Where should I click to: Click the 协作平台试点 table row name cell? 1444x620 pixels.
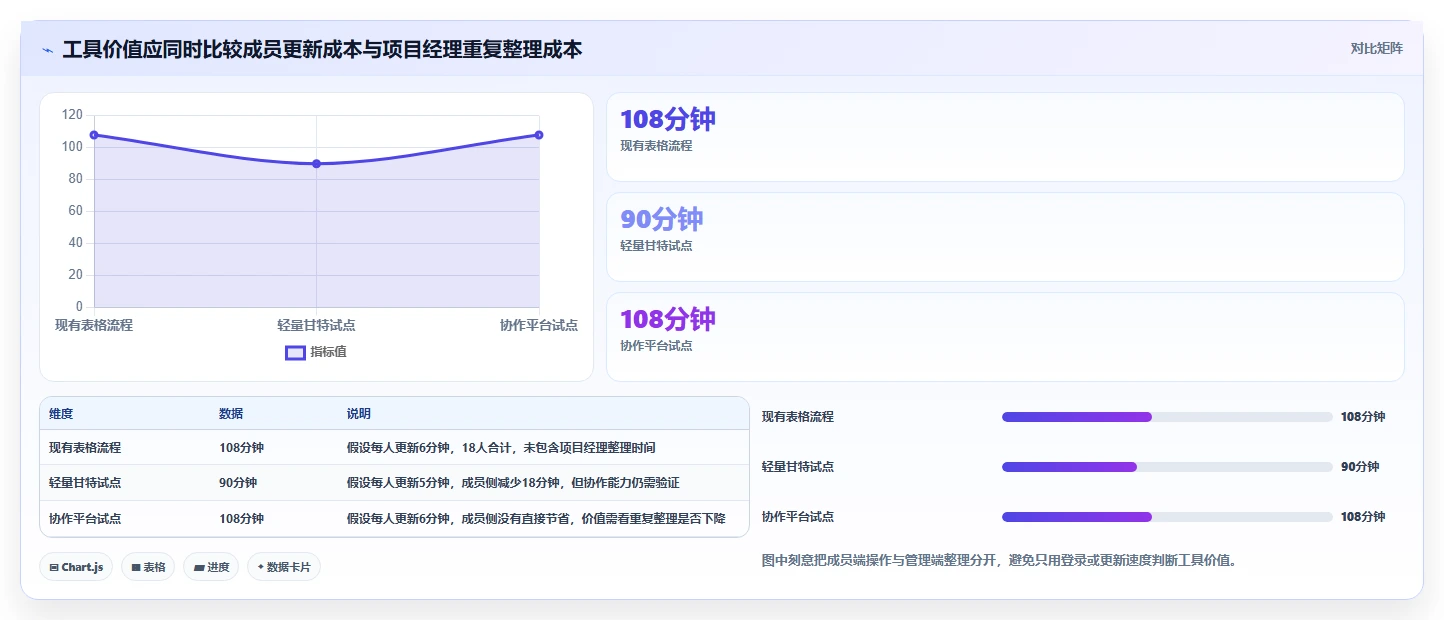(85, 519)
